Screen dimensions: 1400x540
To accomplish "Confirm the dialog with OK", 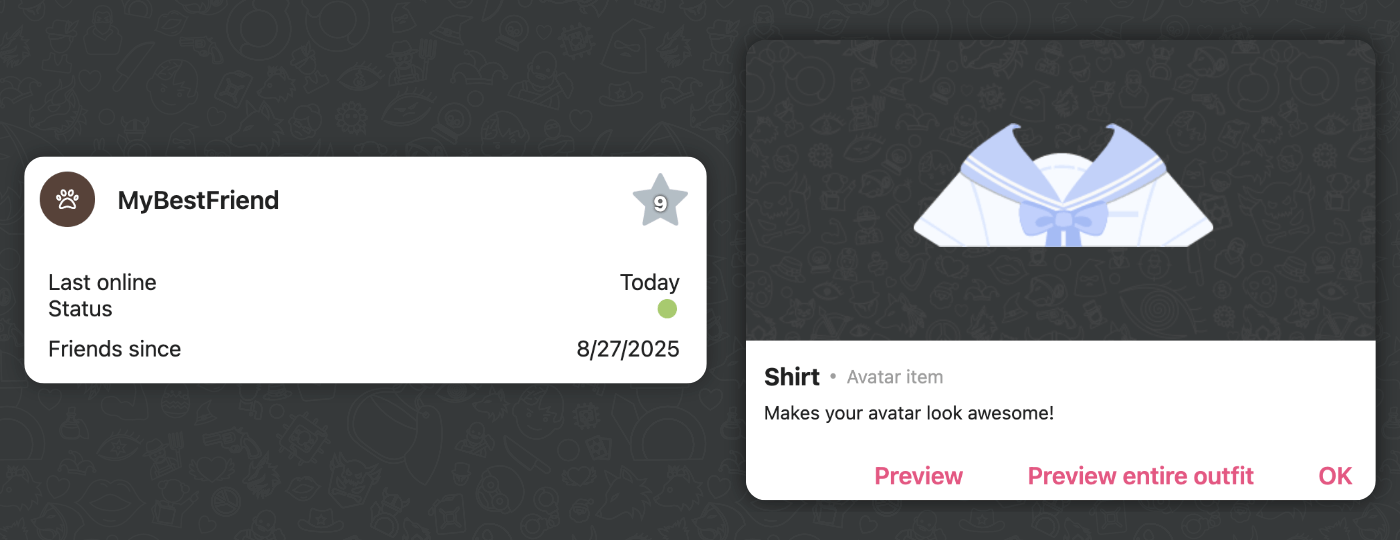I will (1335, 476).
